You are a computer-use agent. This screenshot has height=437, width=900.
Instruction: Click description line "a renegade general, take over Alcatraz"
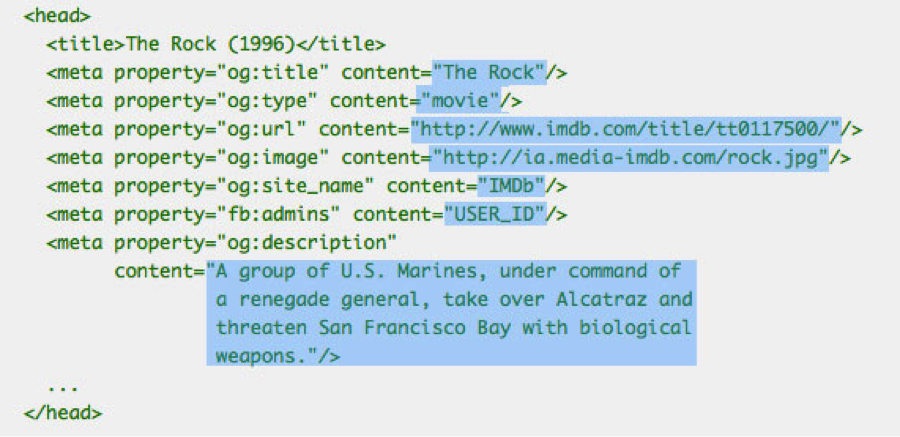(x=454, y=299)
